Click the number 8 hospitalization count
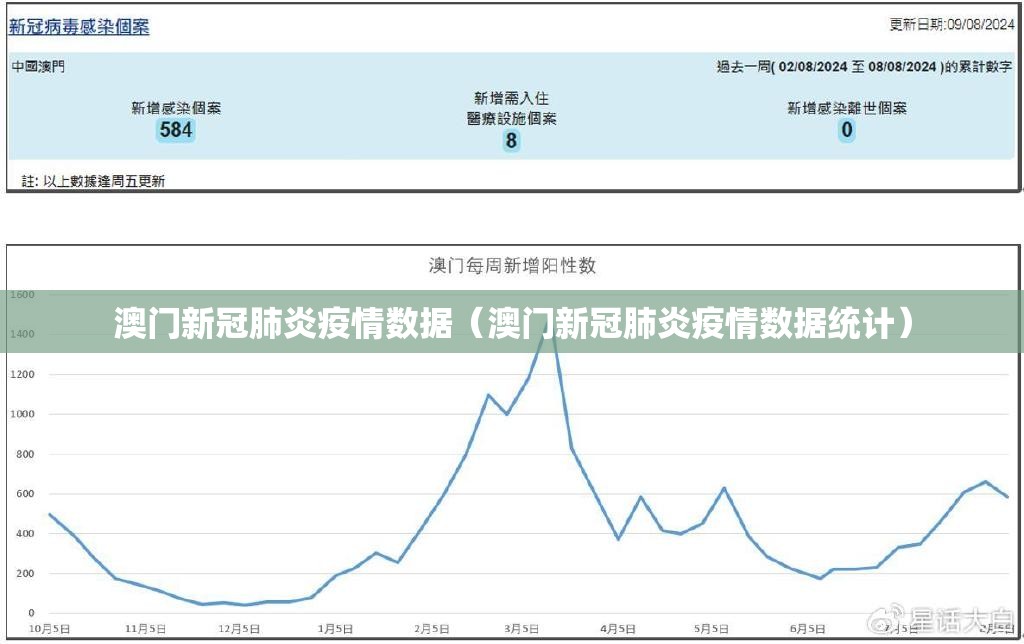The height and width of the screenshot is (644, 1024). tap(511, 141)
